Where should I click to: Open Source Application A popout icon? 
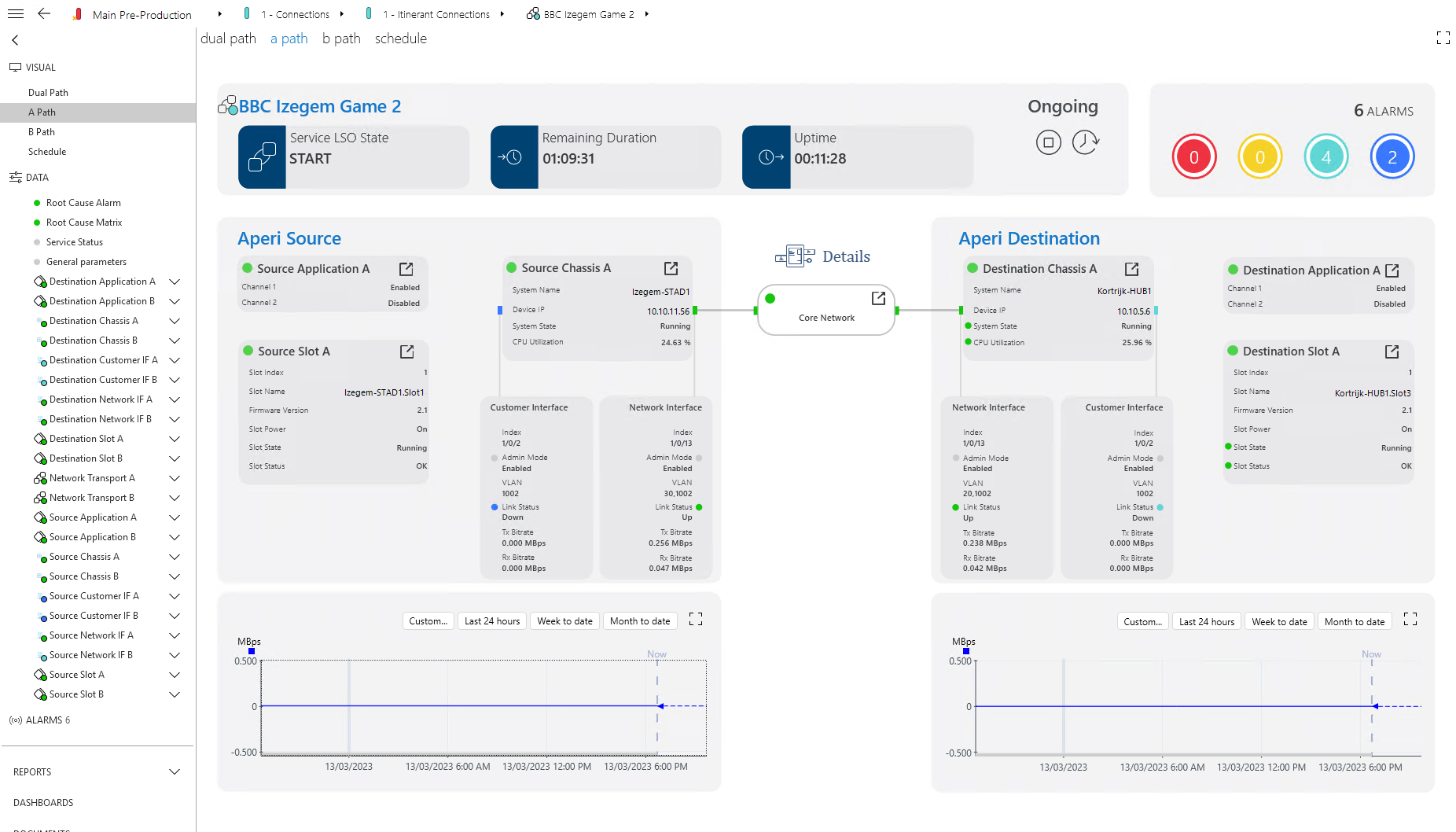406,269
